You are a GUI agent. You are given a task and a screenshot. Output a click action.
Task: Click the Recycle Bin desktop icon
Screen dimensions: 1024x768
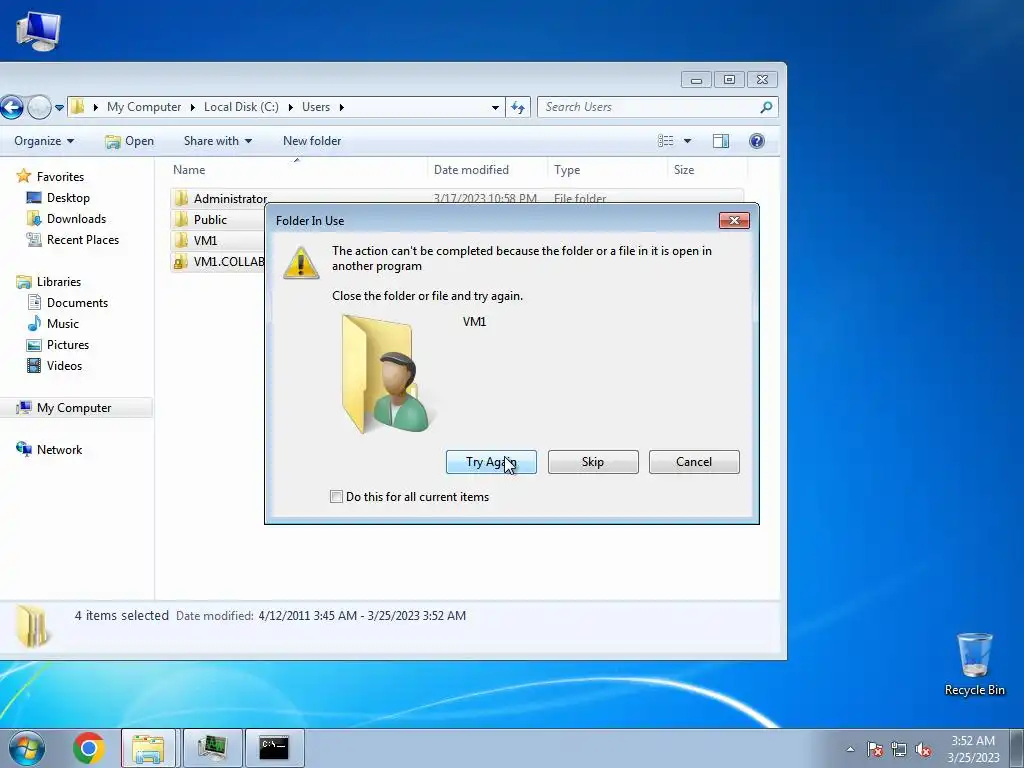(974, 664)
